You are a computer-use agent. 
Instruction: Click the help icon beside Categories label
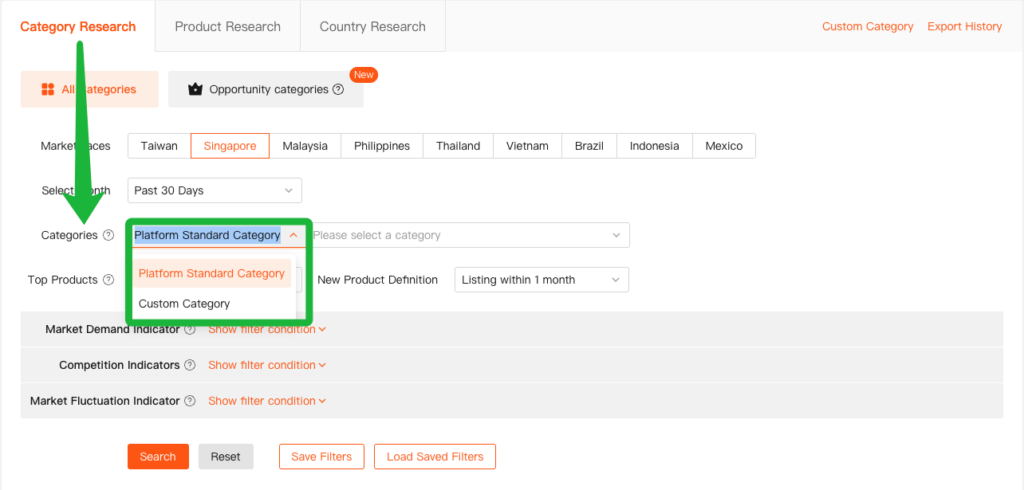108,236
